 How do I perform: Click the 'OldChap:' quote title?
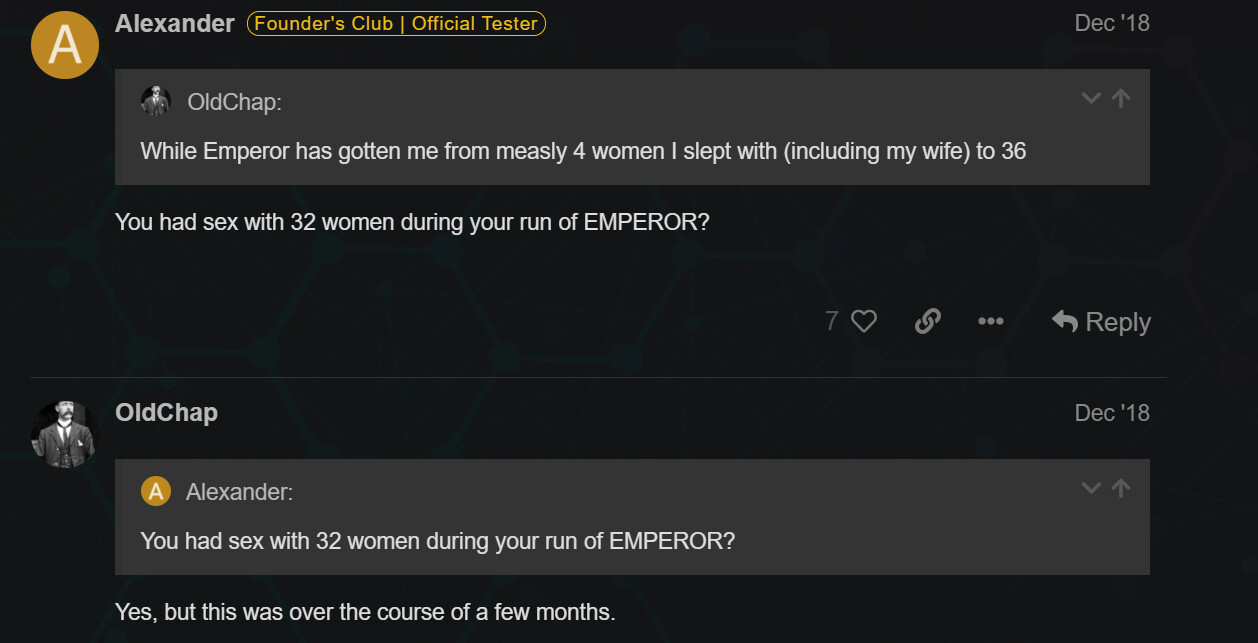pos(235,101)
